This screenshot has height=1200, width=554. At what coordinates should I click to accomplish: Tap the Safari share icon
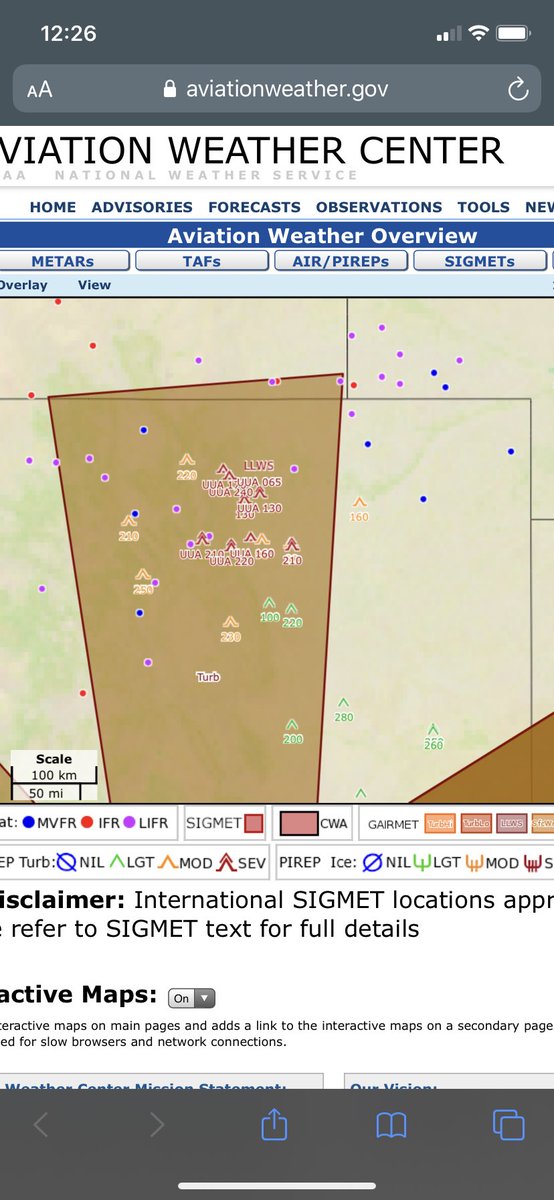point(274,1125)
